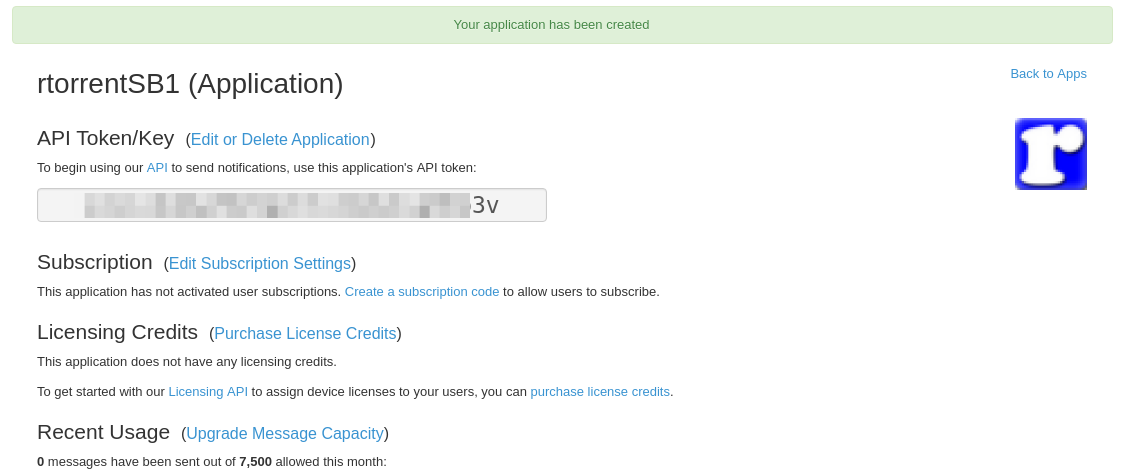Click Create a subscription code link
Screen dimensions: 1127x476
click(422, 292)
